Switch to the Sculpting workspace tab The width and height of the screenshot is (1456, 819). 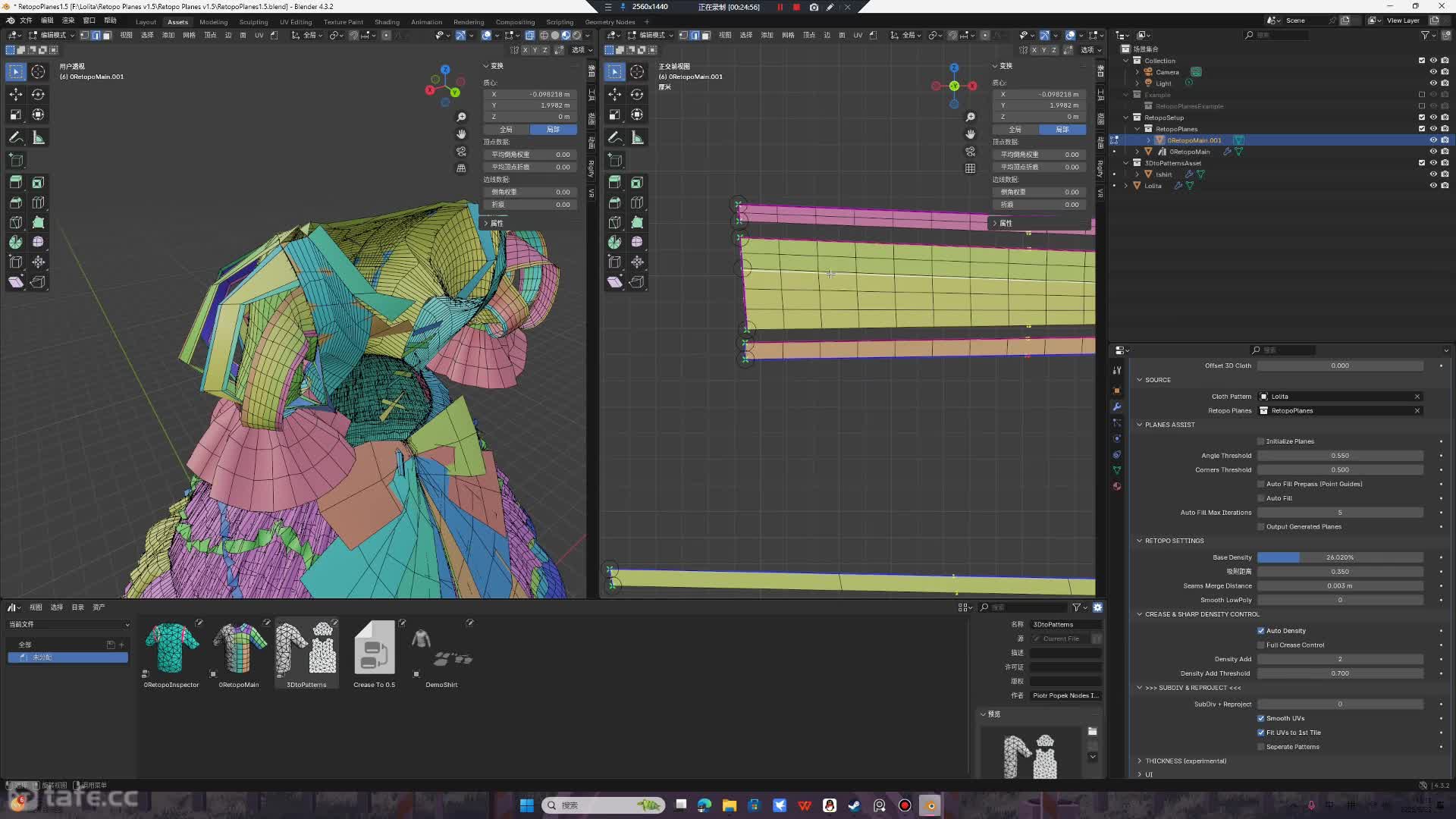click(x=253, y=22)
